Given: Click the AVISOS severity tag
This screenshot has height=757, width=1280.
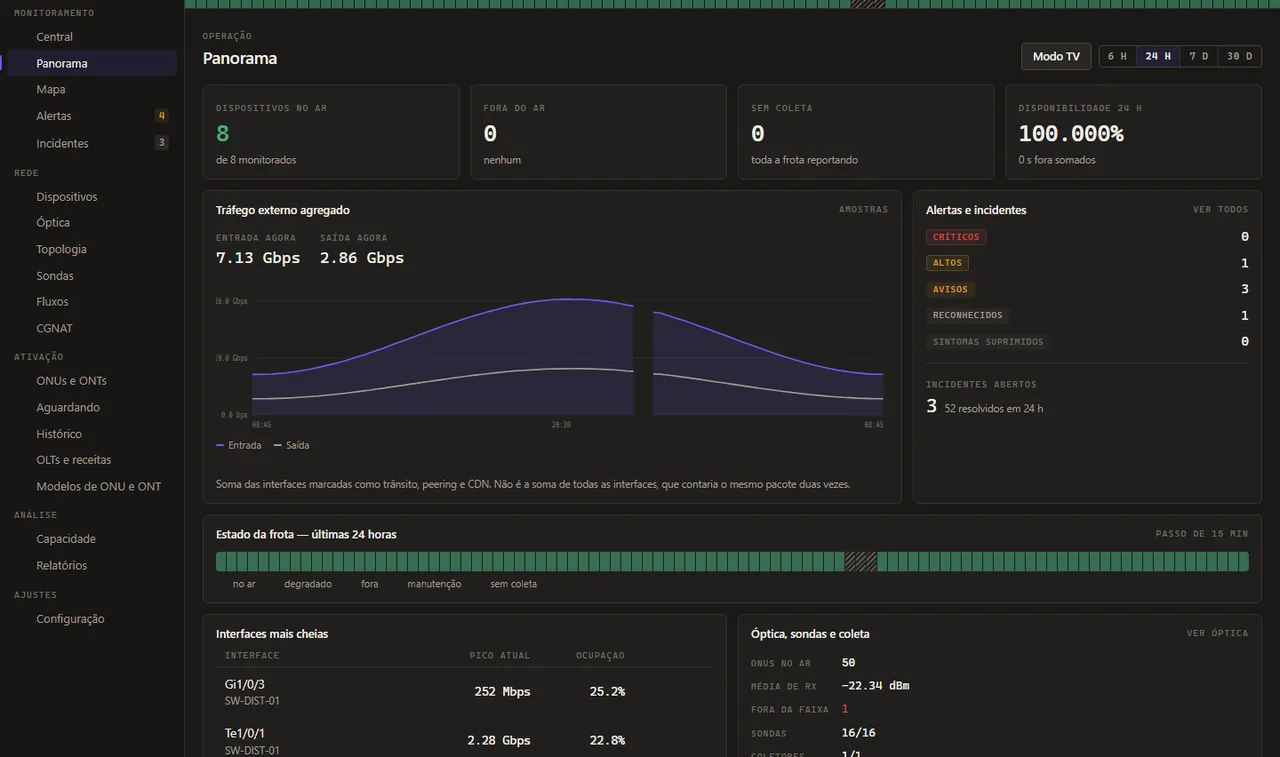Looking at the screenshot, I should click(950, 289).
